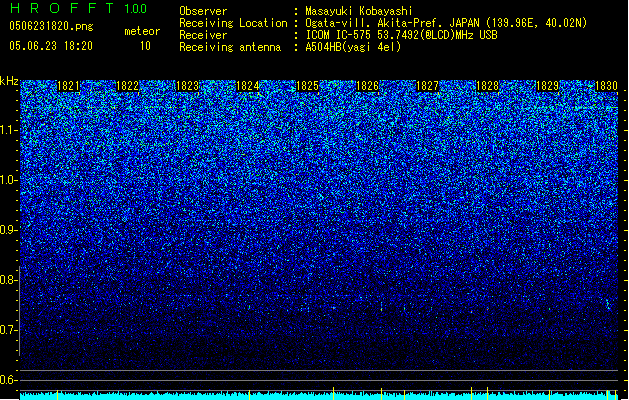This screenshot has height=400, width=629.
Task: Click the 1821 time marker
Action: 68,86
